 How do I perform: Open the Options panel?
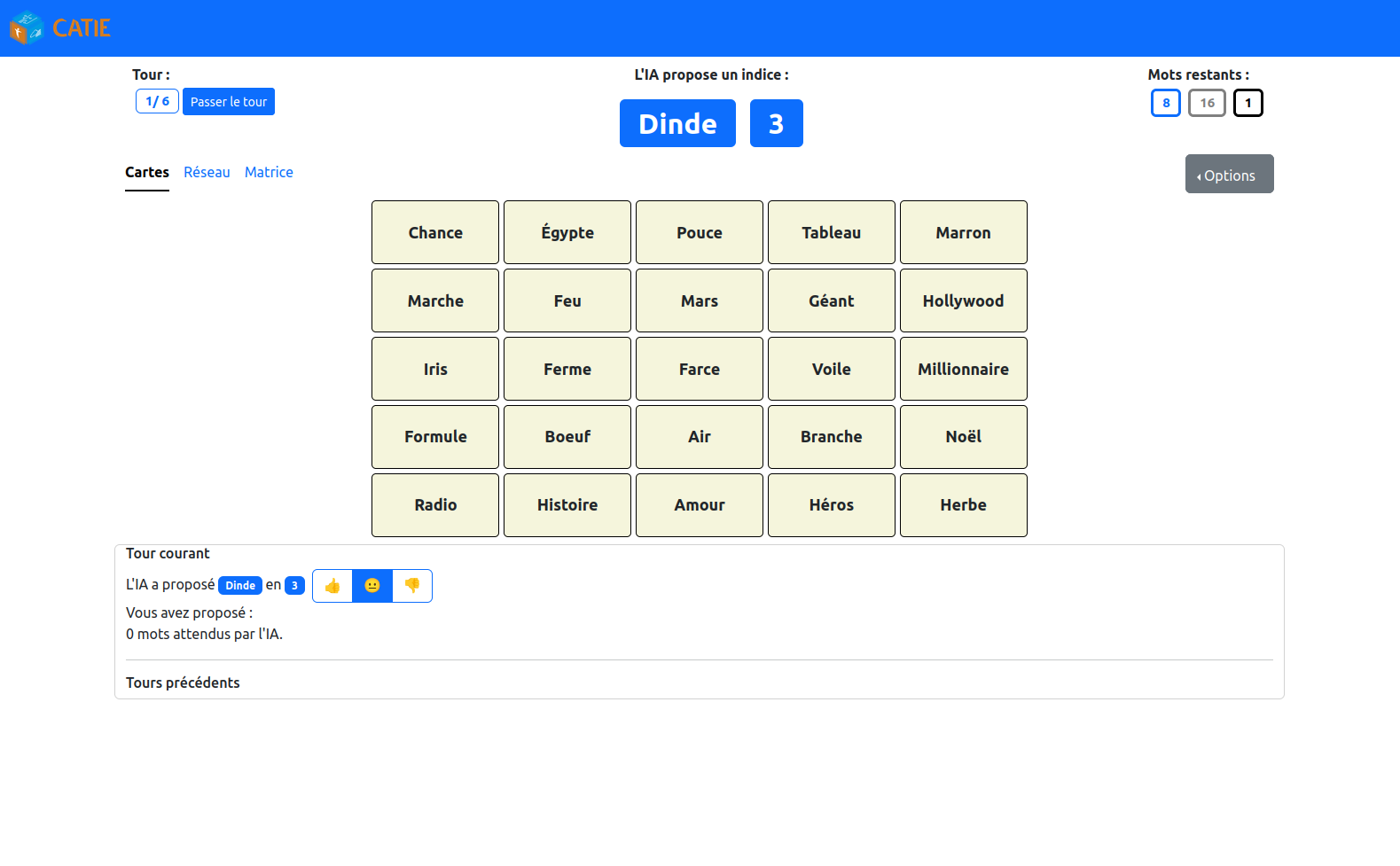pyautogui.click(x=1229, y=174)
